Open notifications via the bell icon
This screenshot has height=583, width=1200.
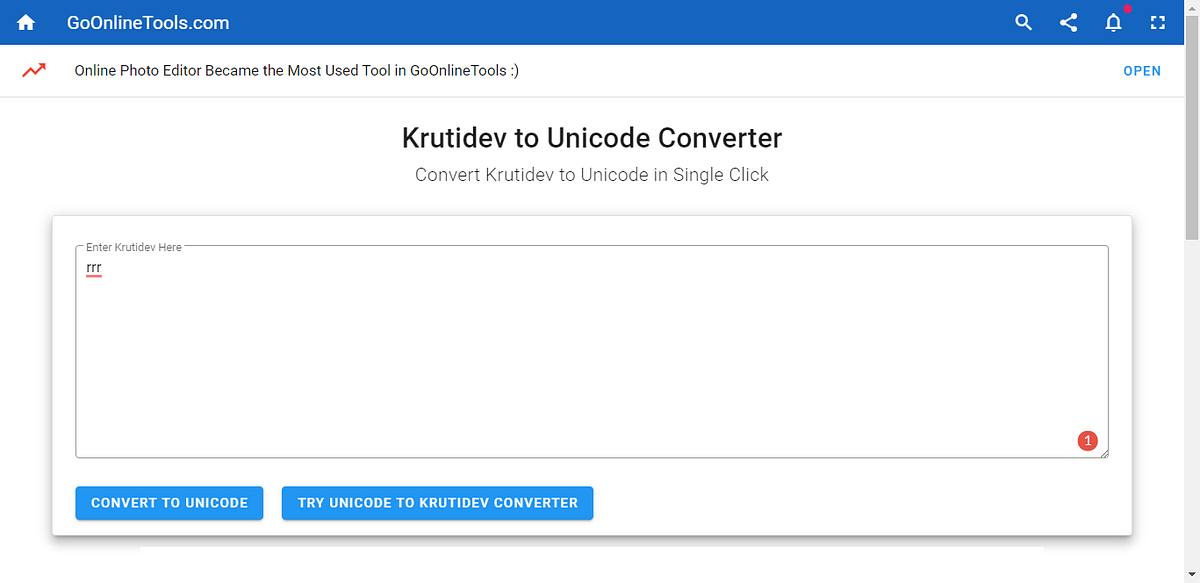point(1113,22)
